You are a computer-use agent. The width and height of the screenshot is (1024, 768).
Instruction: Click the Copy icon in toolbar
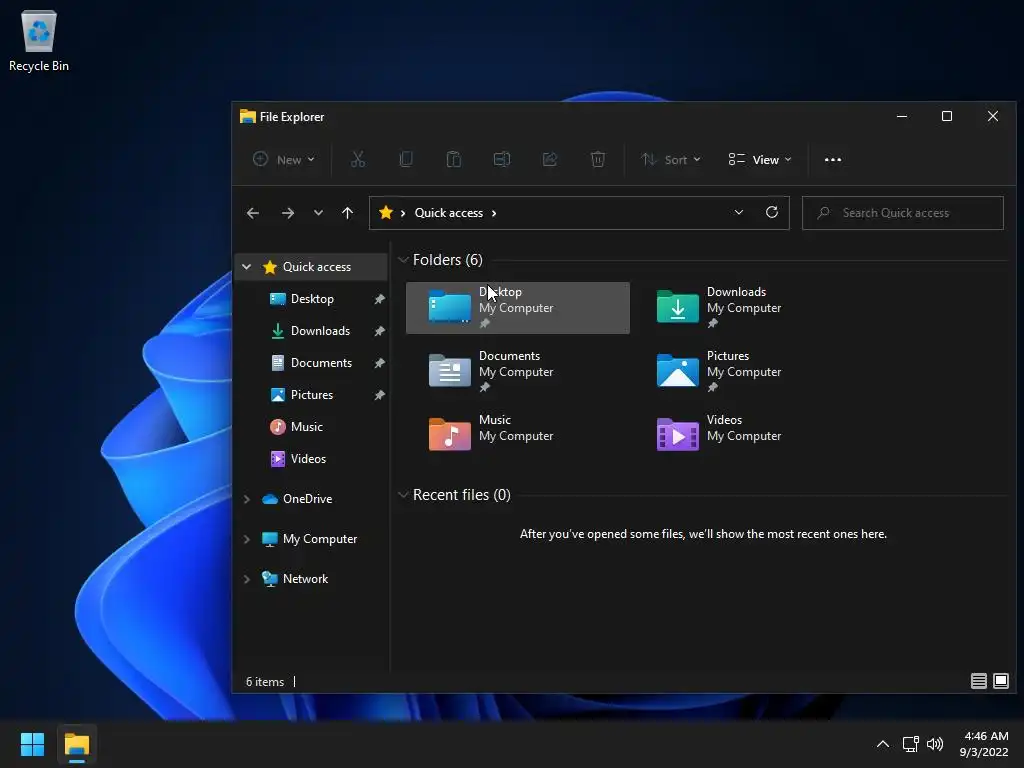(x=406, y=159)
